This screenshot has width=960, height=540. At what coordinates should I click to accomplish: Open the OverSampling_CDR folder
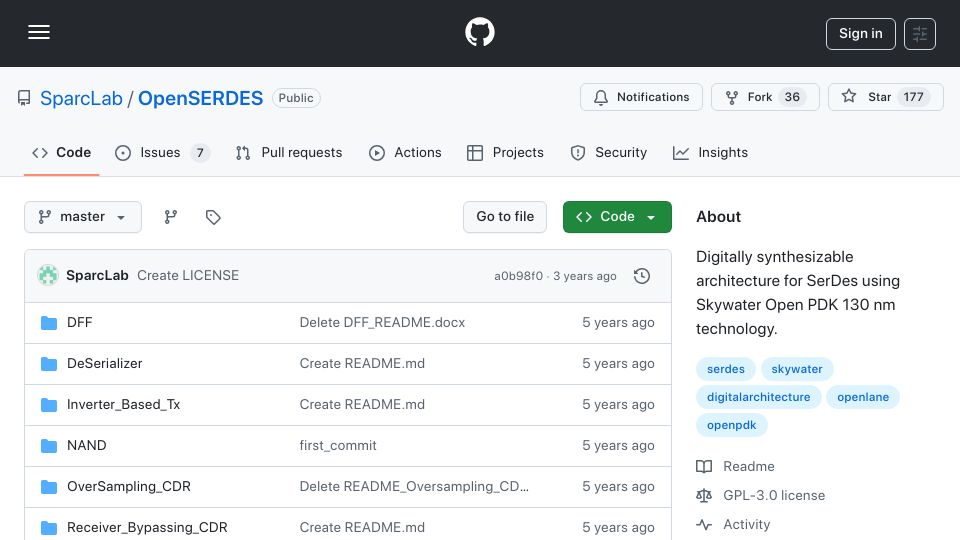129,487
